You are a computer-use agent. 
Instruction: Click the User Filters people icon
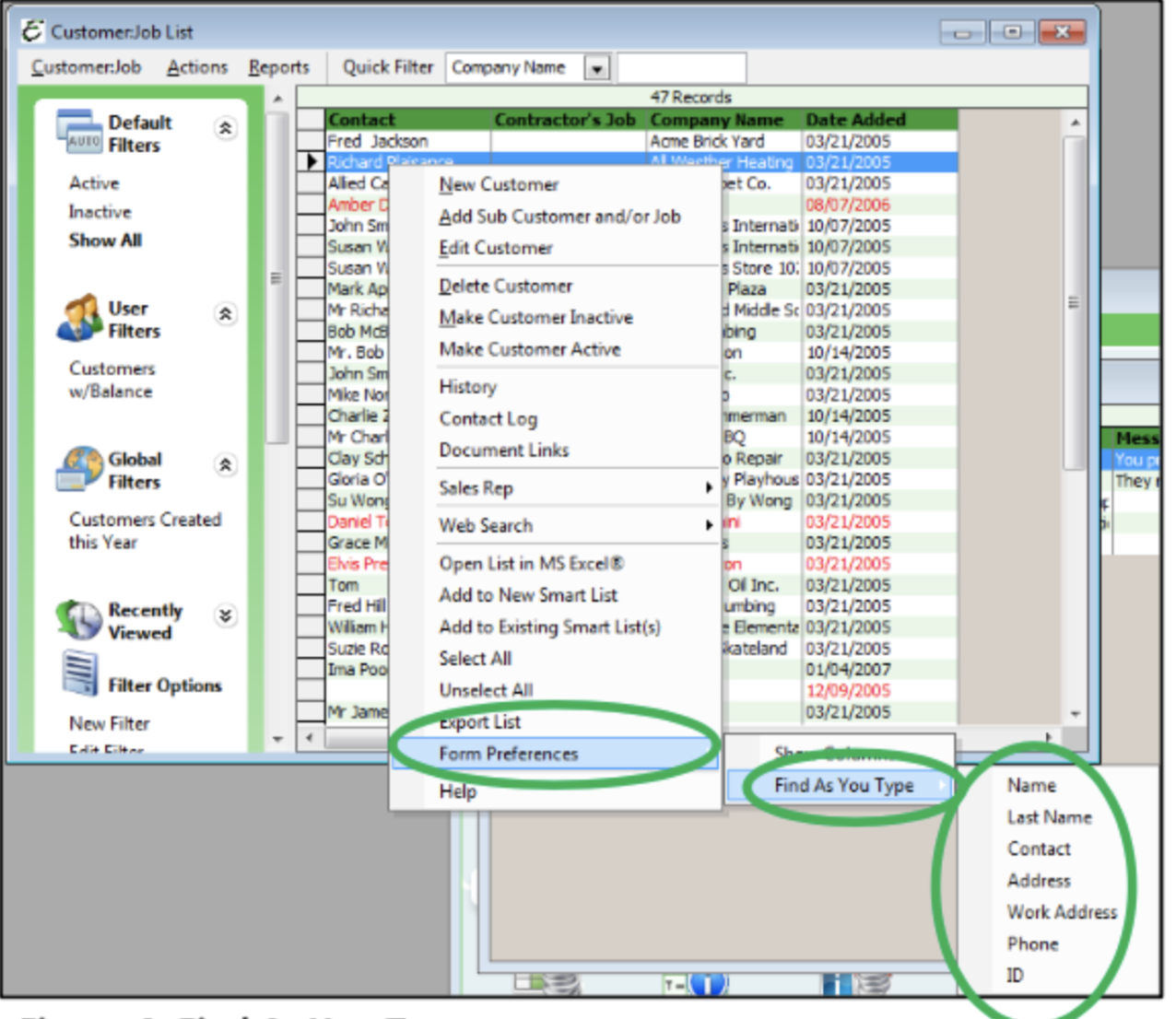(x=79, y=317)
